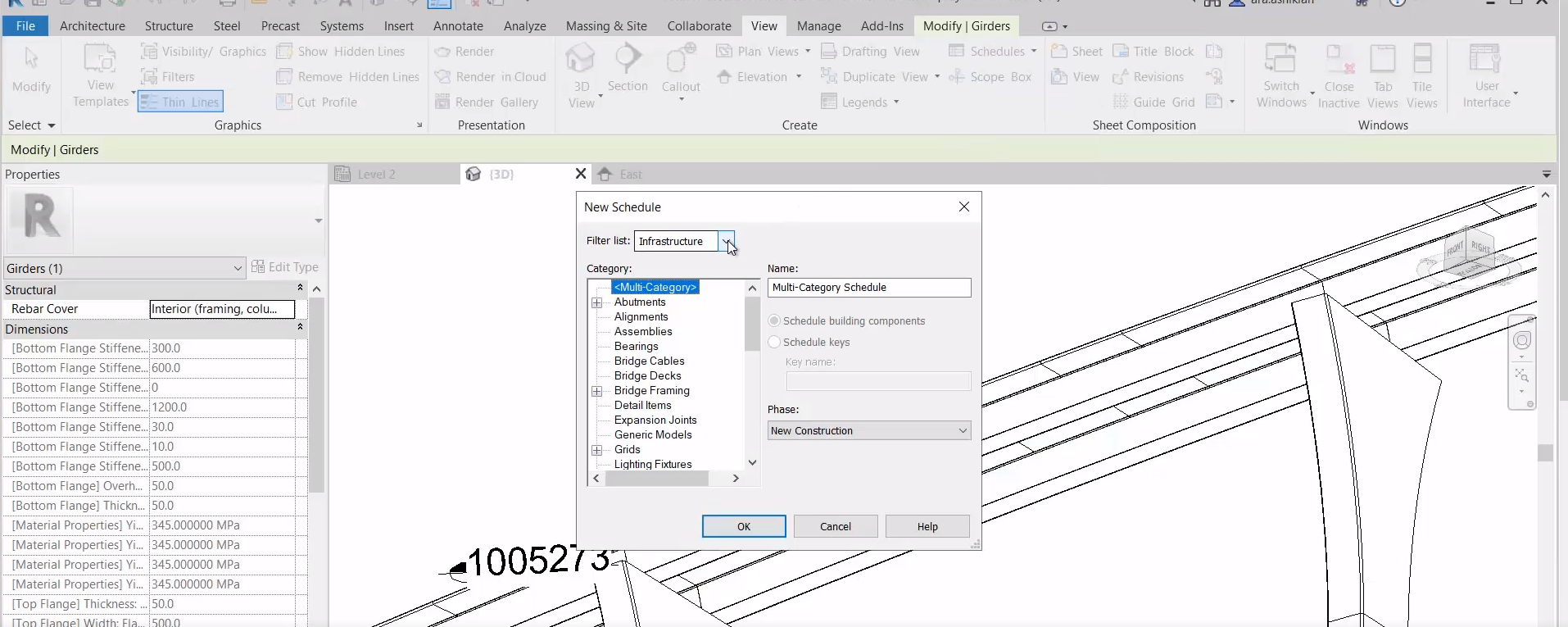This screenshot has height=627, width=1568.
Task: Cancel the New Schedule dialog
Action: point(836,526)
